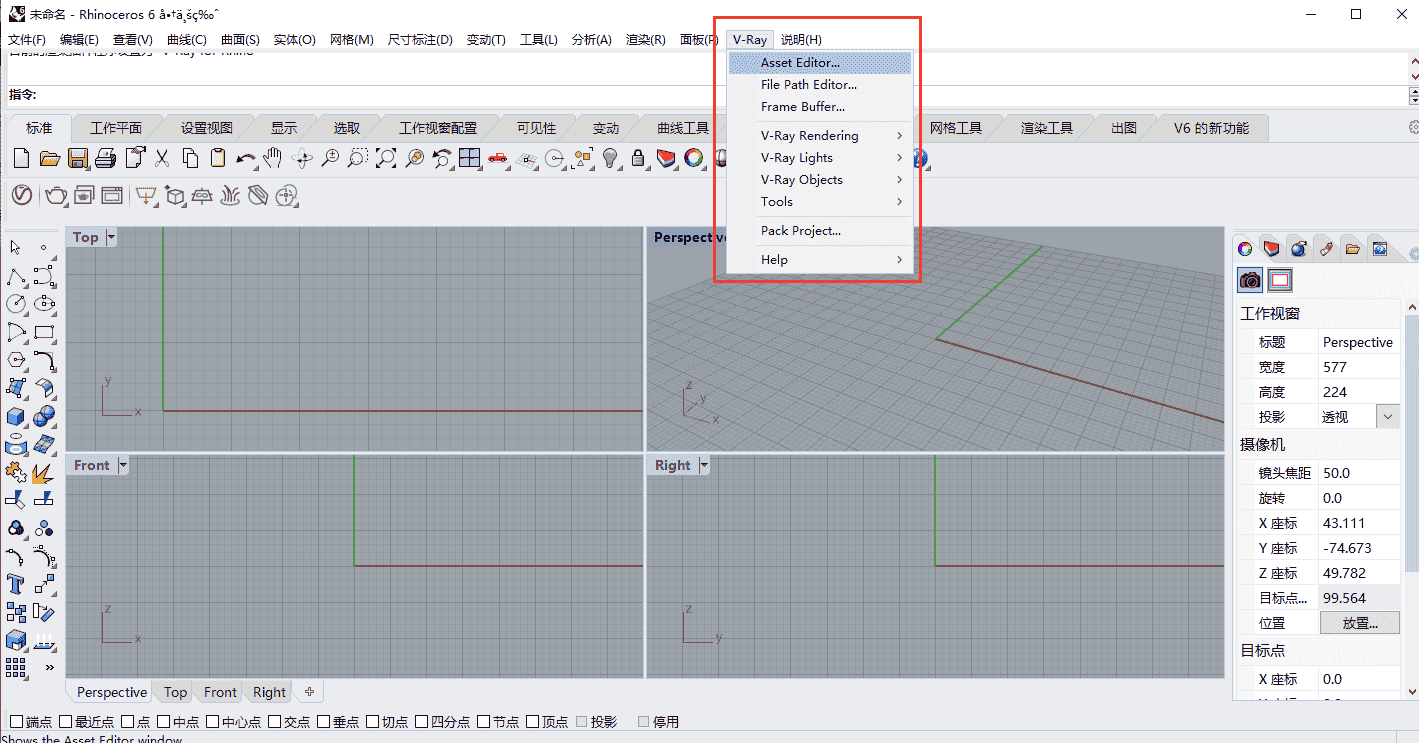Viewport: 1419px width, 743px height.
Task: Select the Text tool in the left sidebar
Action: click(x=16, y=583)
